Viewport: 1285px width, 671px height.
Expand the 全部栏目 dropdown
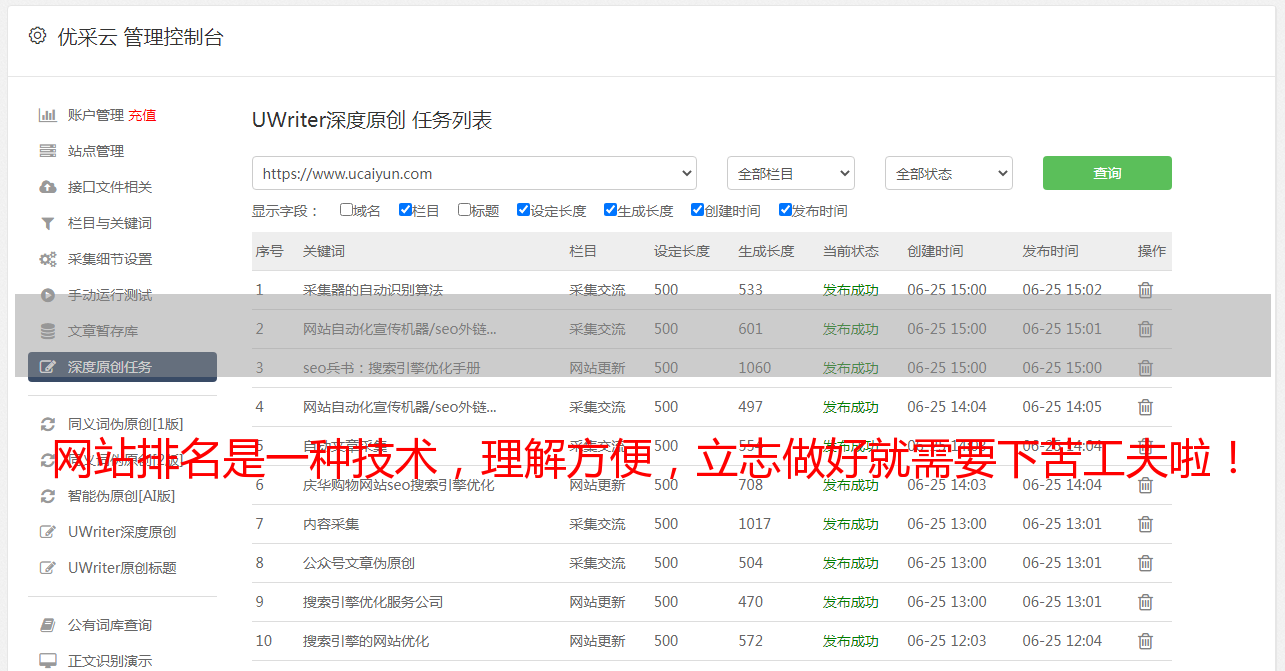click(x=790, y=173)
